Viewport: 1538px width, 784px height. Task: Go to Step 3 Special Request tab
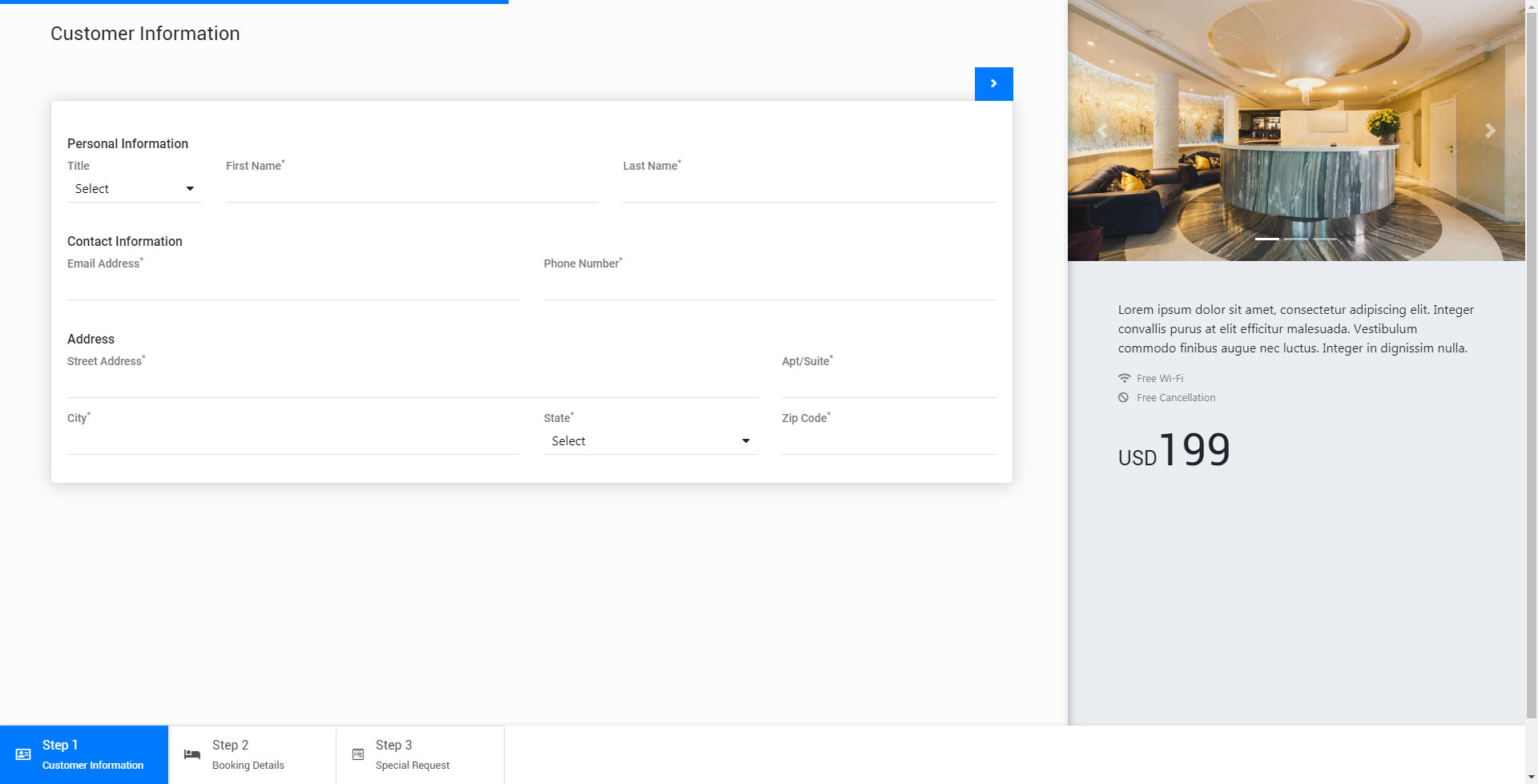pos(421,755)
